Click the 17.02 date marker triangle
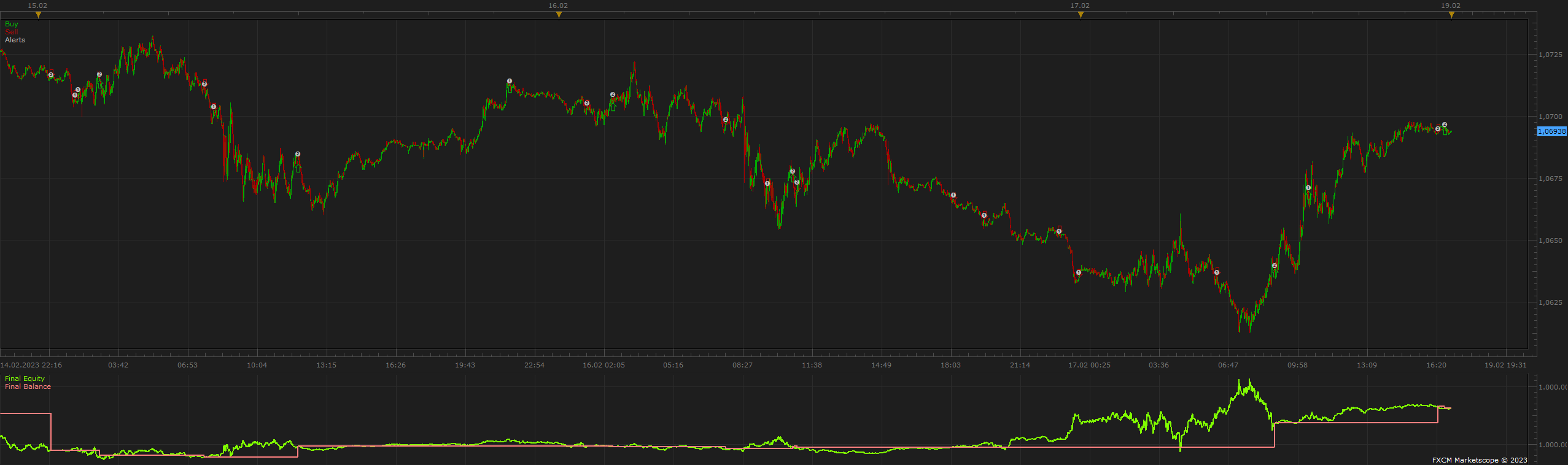This screenshot has height=465, width=1568. [x=1081, y=15]
